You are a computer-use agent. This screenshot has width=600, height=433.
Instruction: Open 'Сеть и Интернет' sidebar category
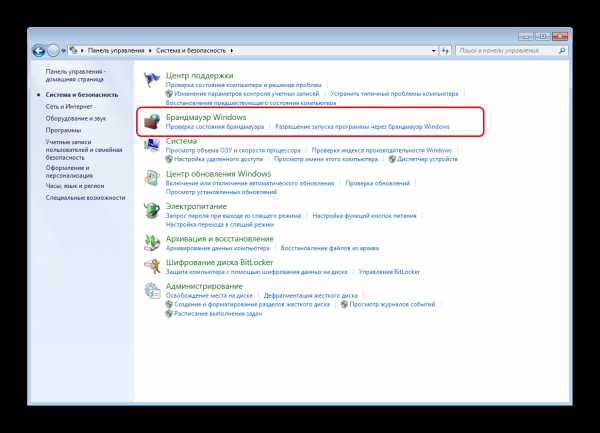pos(69,106)
